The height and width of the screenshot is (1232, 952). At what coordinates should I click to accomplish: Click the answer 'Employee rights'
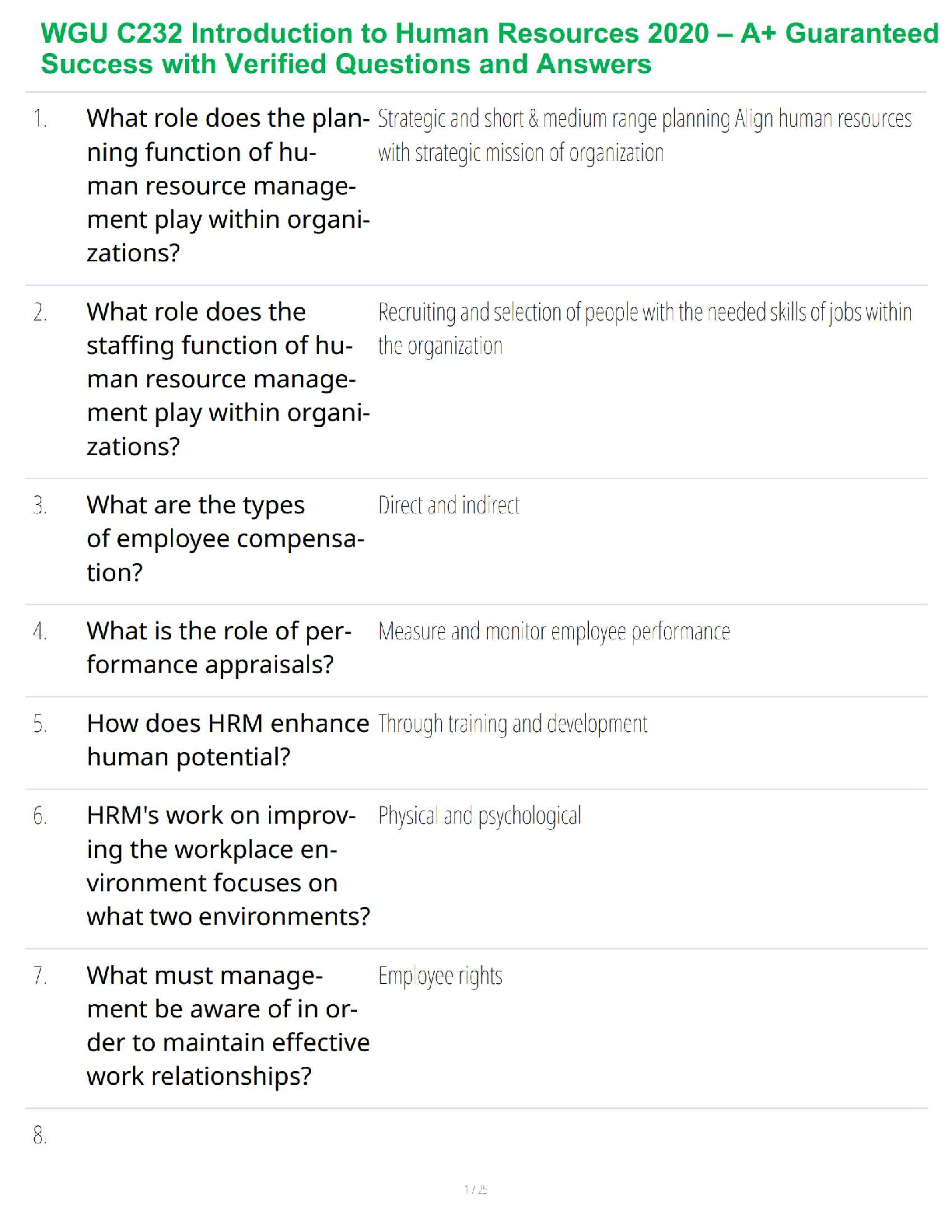[440, 975]
